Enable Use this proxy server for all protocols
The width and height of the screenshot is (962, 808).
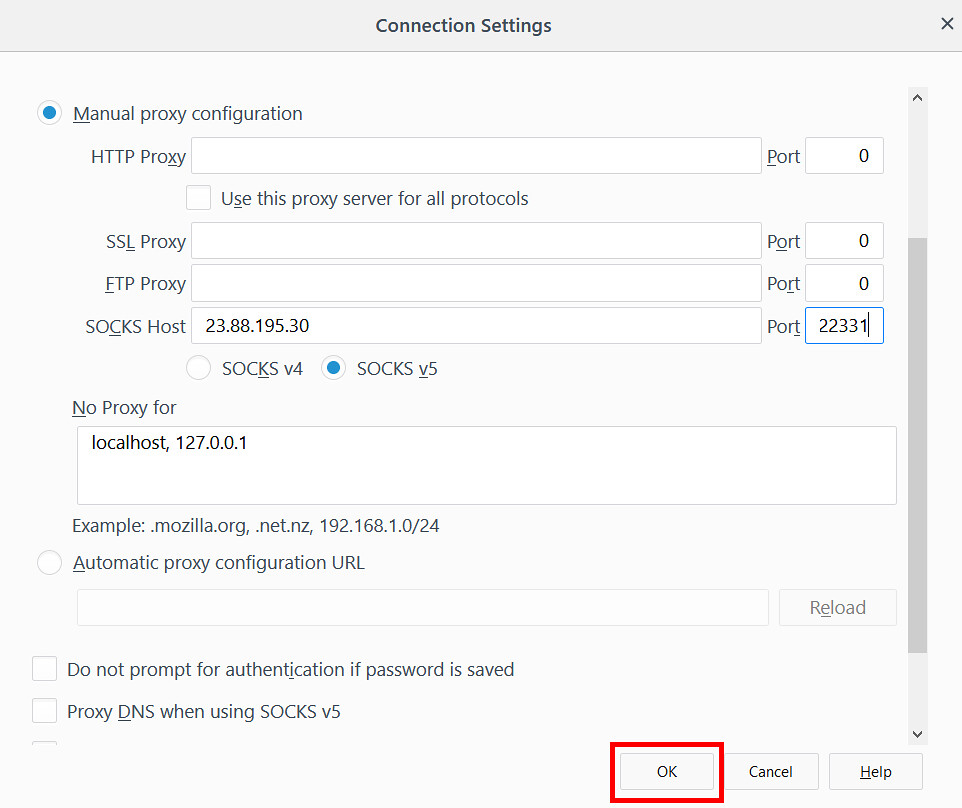[198, 198]
